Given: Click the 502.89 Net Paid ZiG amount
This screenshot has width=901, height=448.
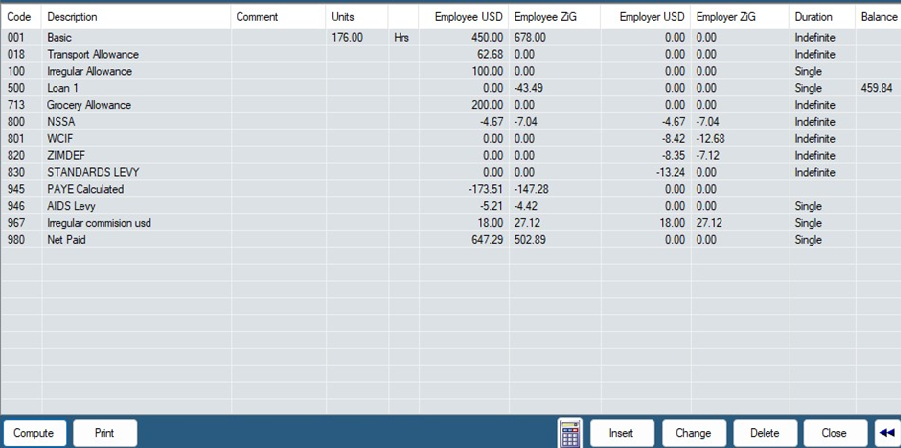Looking at the screenshot, I should pos(530,240).
